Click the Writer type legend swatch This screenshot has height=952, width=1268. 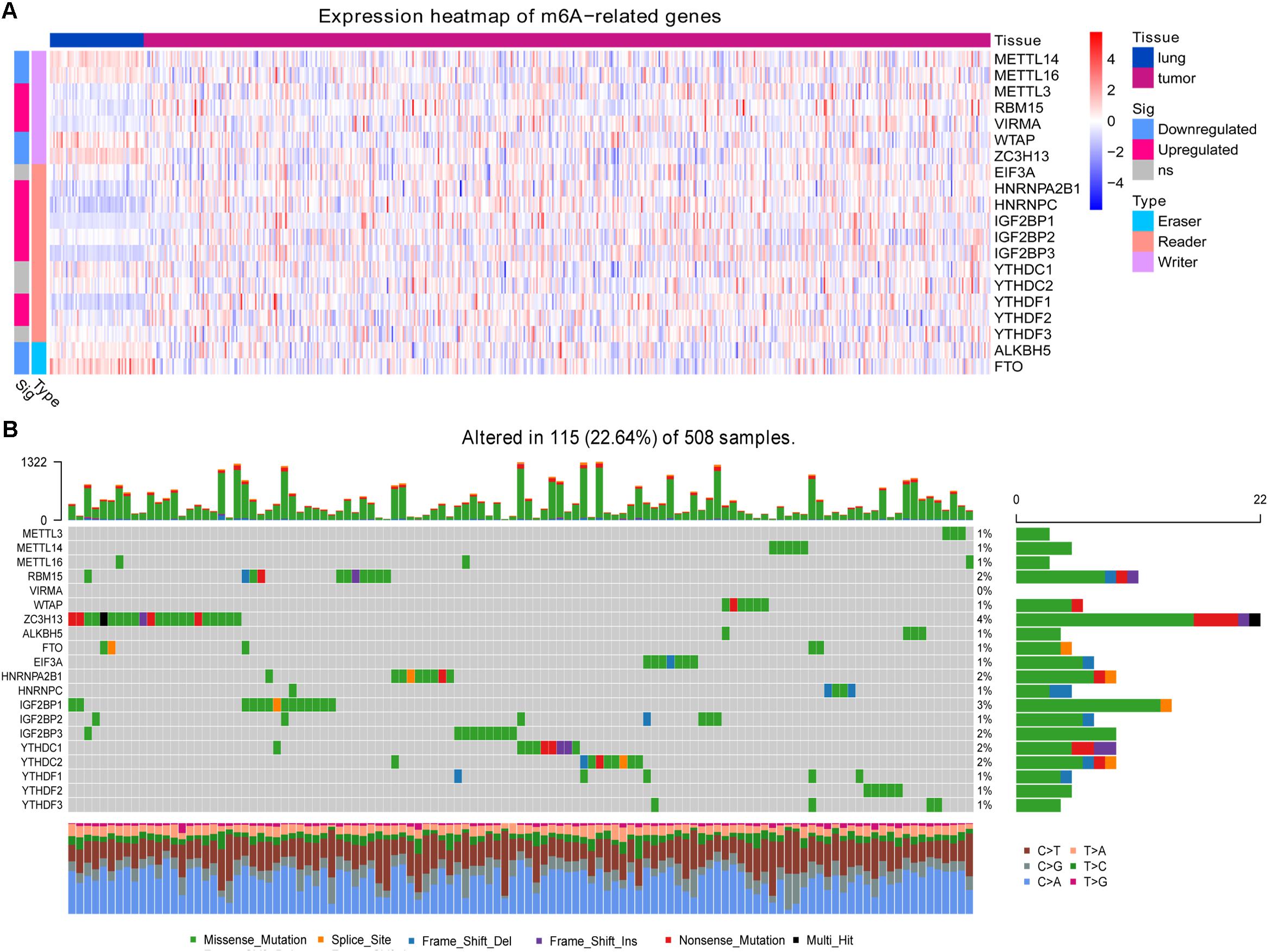pos(1143,262)
